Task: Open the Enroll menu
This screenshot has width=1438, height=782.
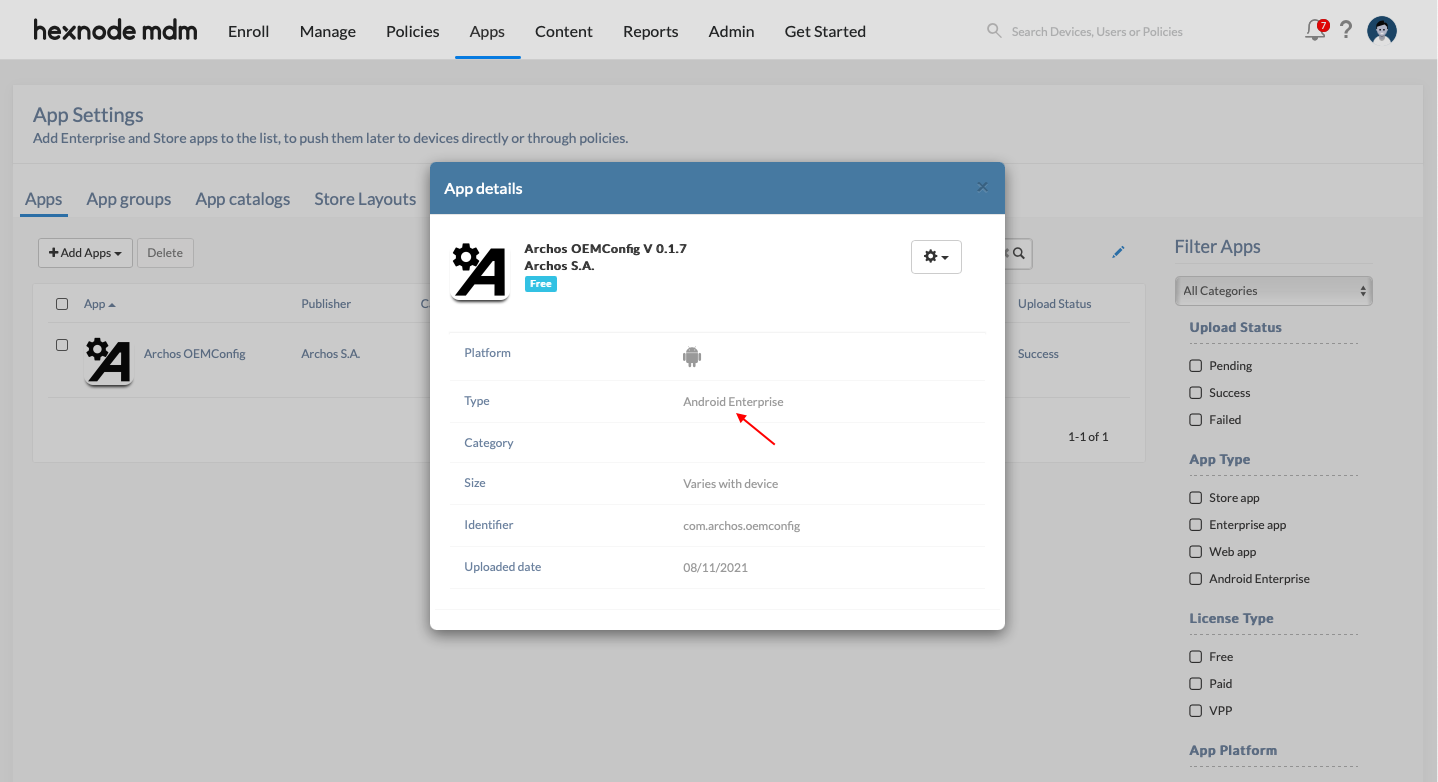Action: coord(249,31)
